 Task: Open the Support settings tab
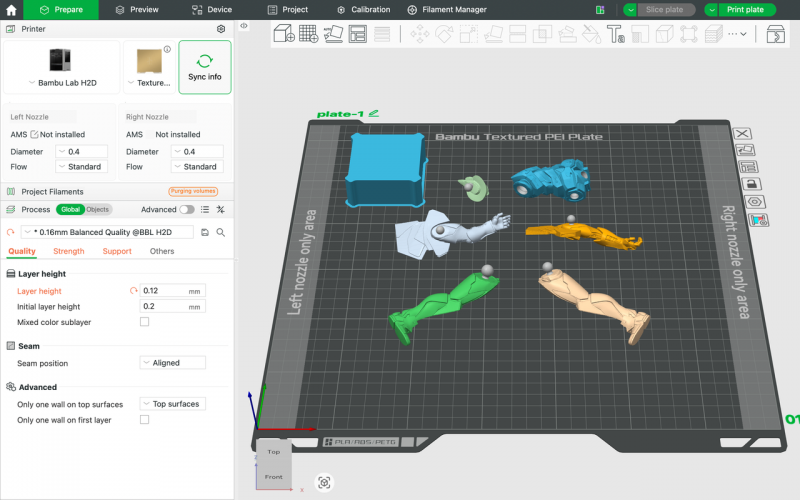pyautogui.click(x=117, y=251)
